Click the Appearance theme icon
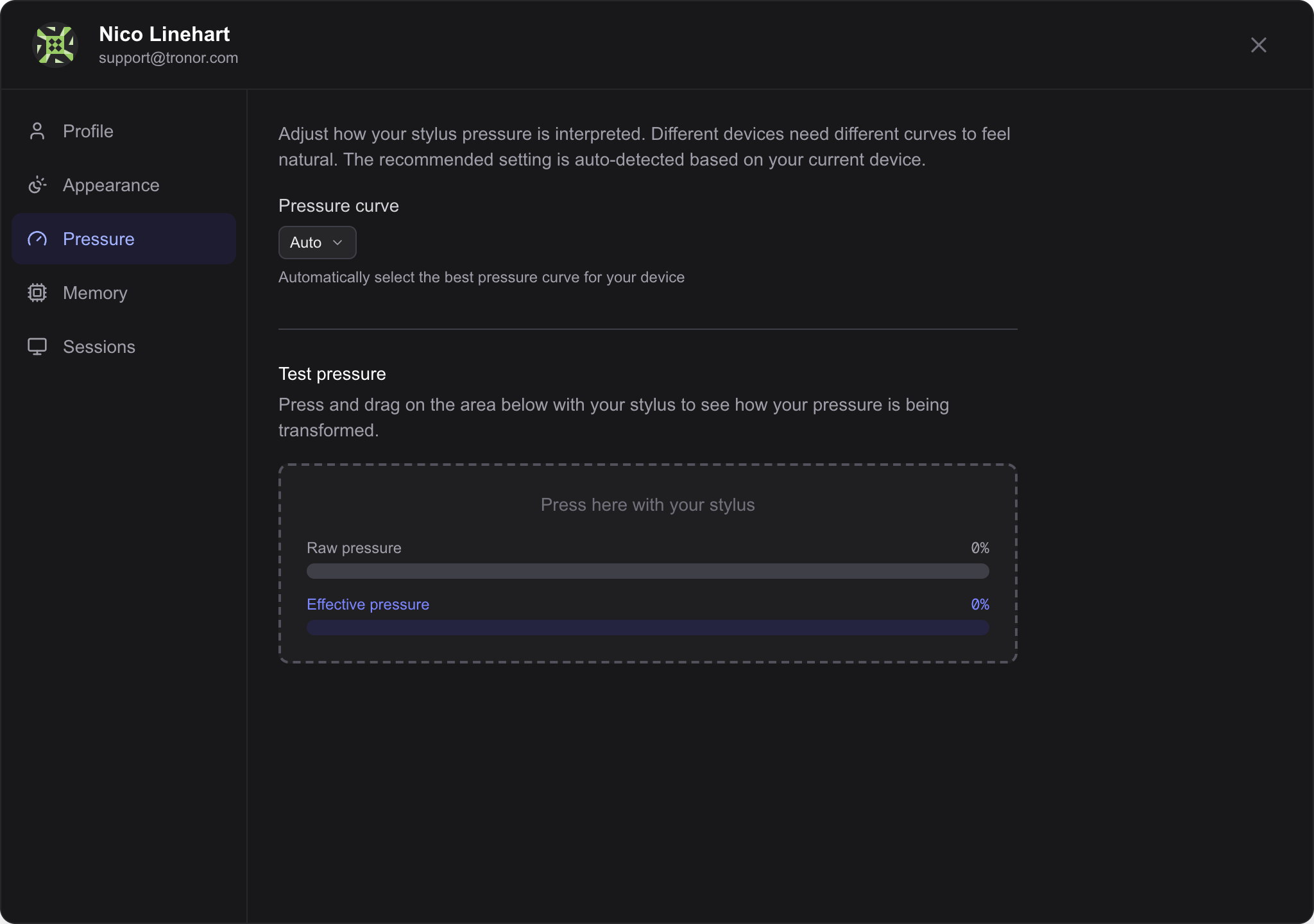Screen dimensions: 1314x924 (x=37, y=185)
